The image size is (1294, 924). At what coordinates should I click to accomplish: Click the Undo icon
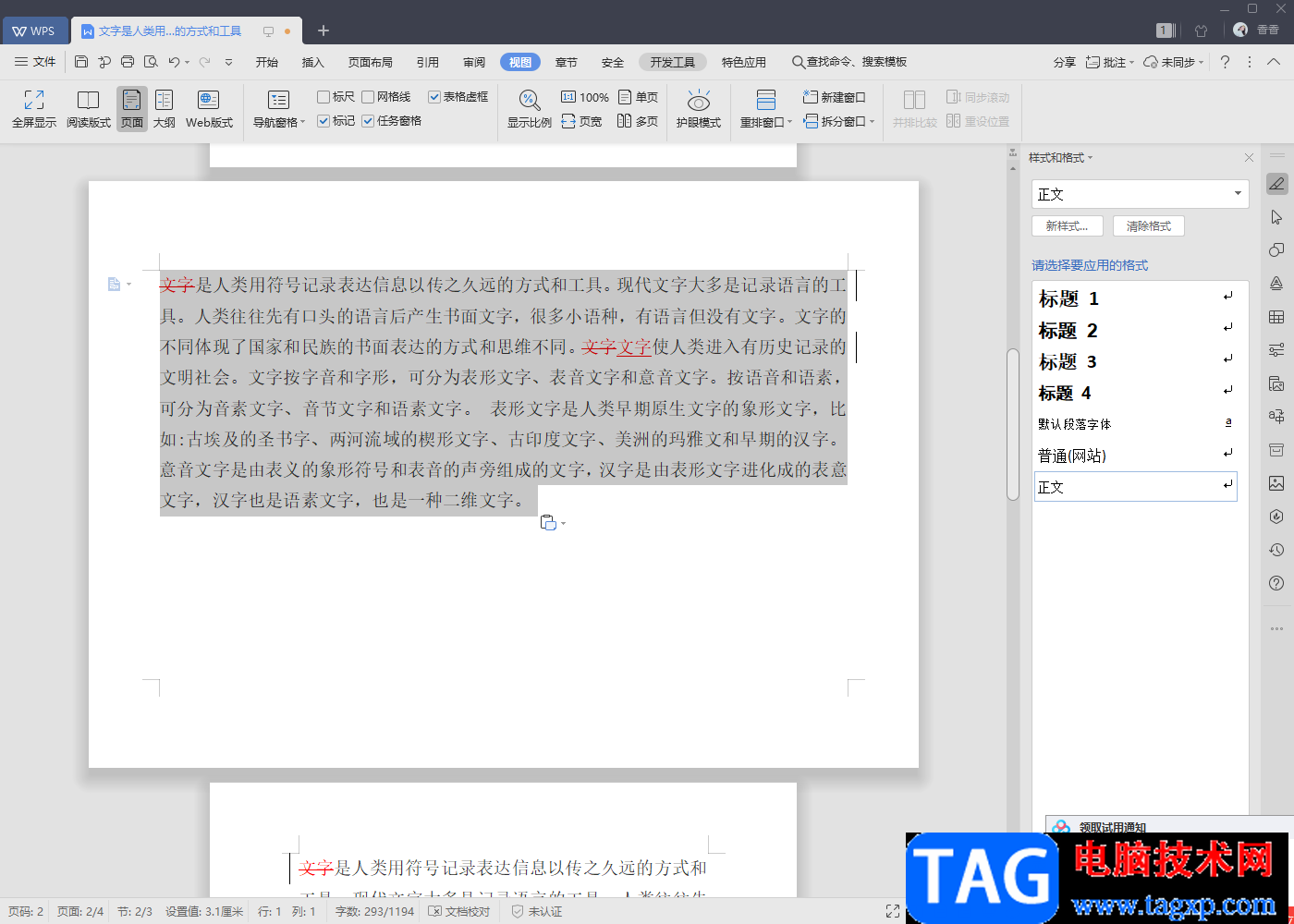tap(174, 62)
